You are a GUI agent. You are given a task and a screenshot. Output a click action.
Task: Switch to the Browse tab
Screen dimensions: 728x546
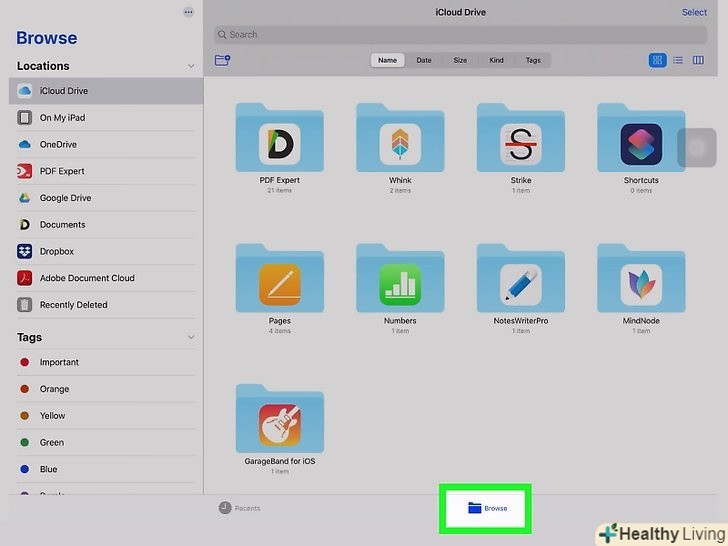pos(487,508)
